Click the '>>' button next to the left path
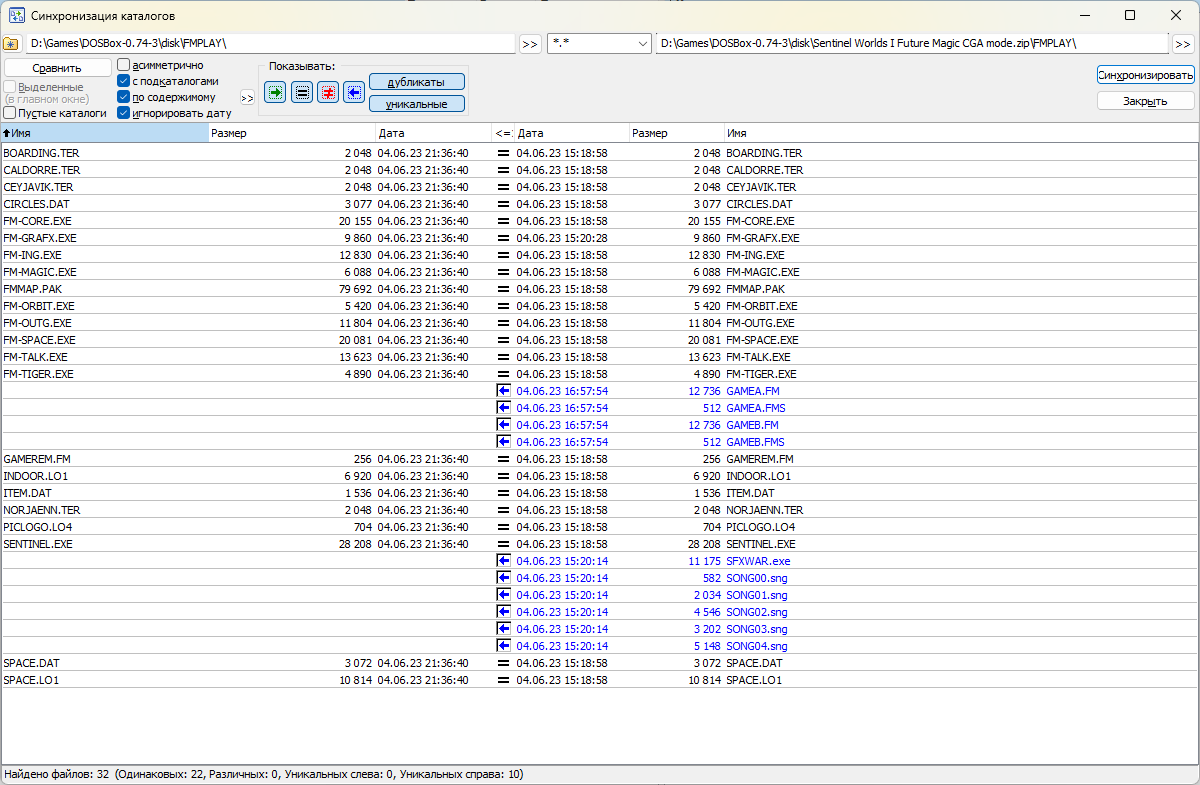Screen dimensions: 1200x785 (529, 44)
